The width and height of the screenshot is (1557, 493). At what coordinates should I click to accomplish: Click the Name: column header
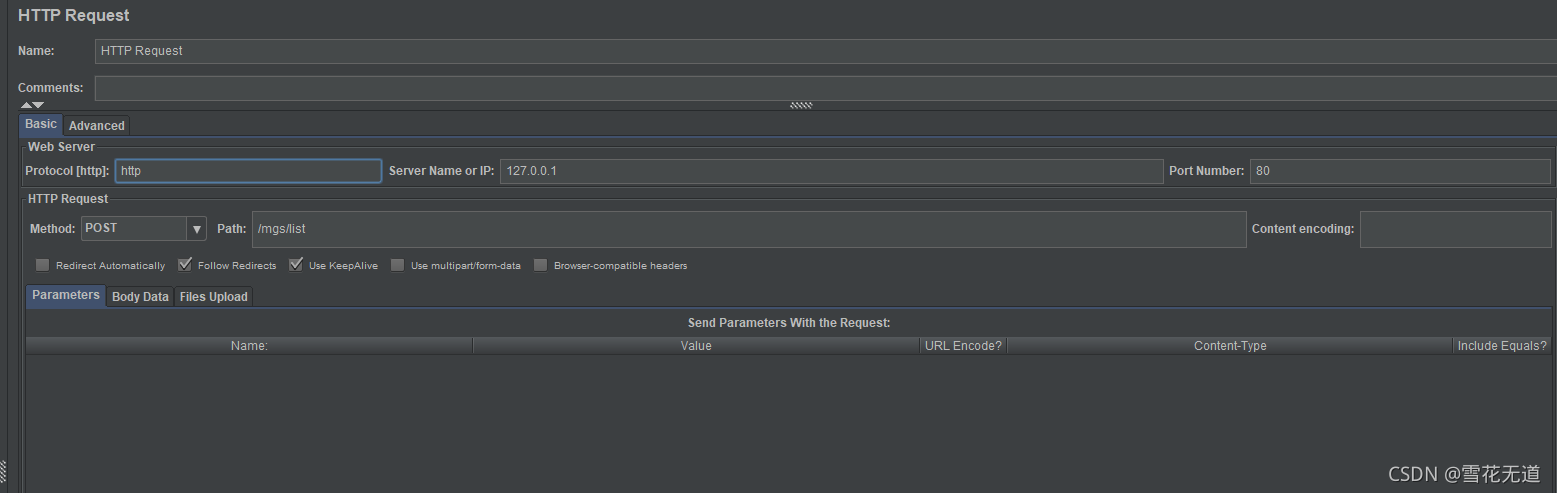249,346
